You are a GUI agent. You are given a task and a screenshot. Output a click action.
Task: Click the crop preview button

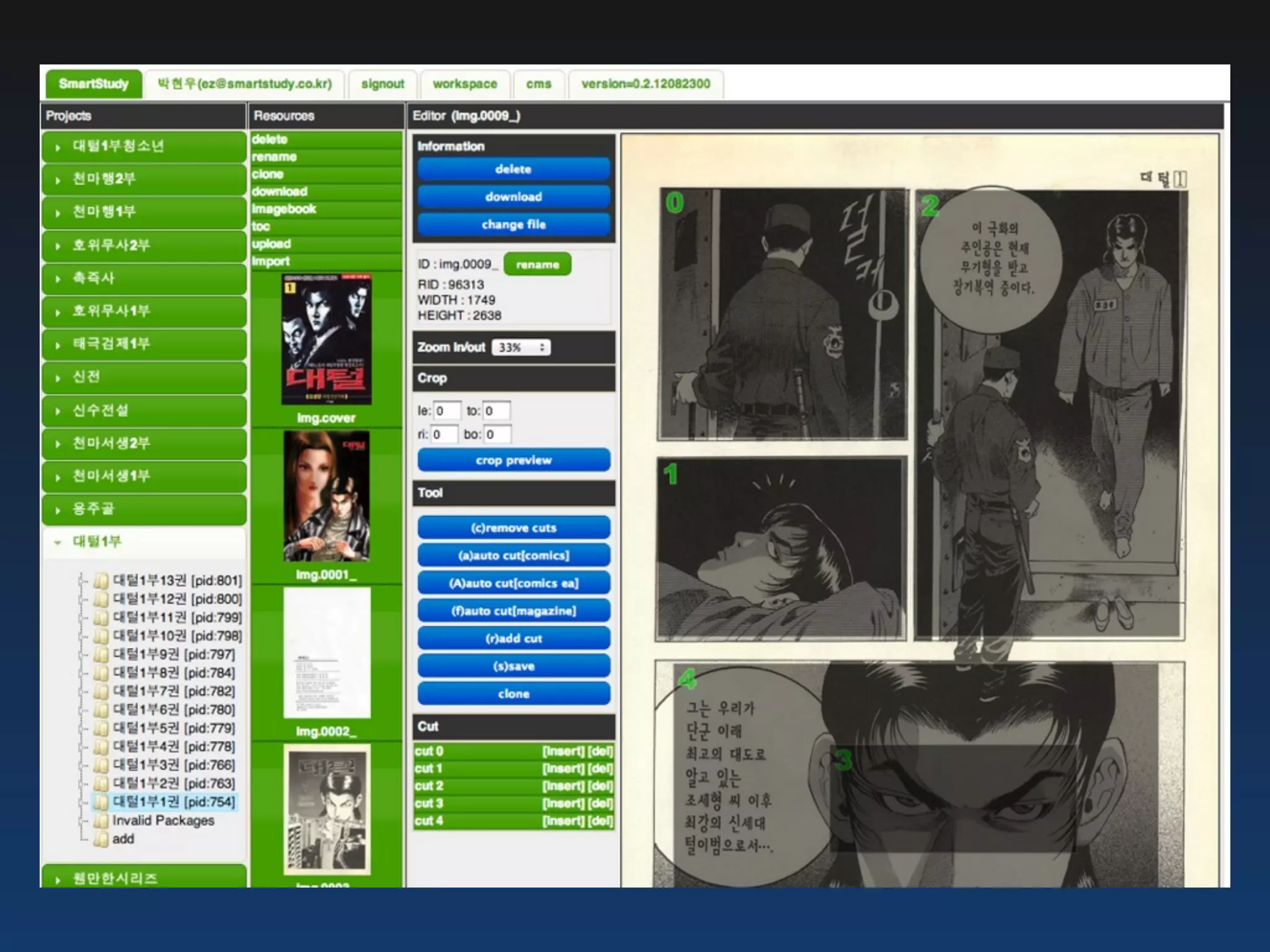513,461
